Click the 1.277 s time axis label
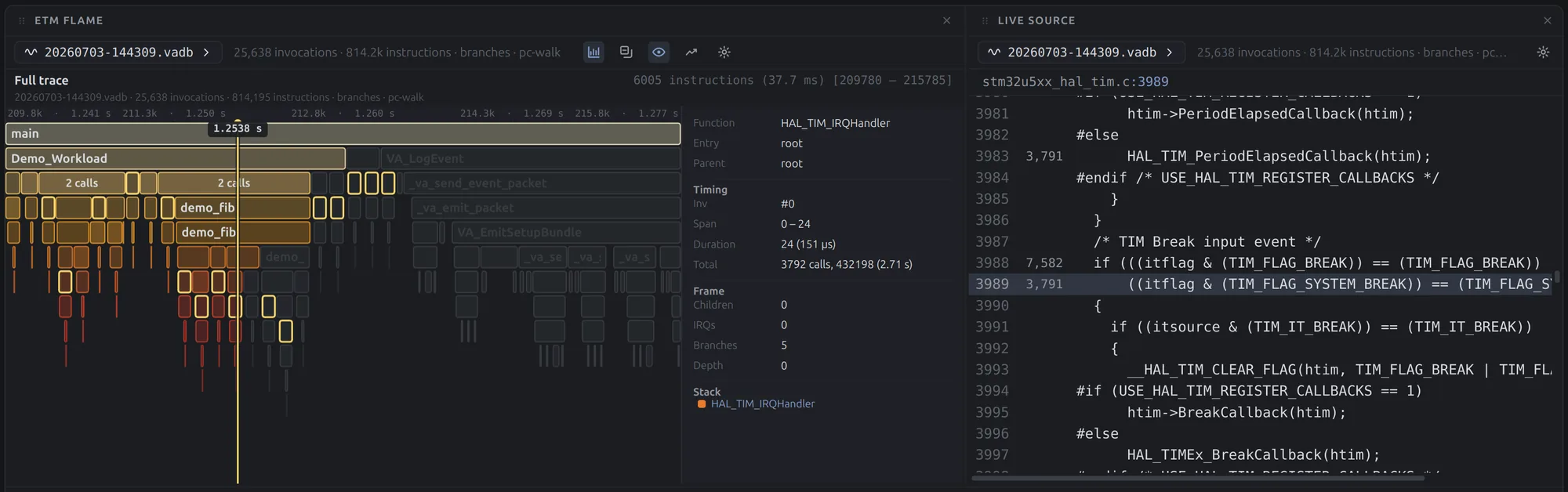This screenshot has width=1568, height=492. click(658, 114)
